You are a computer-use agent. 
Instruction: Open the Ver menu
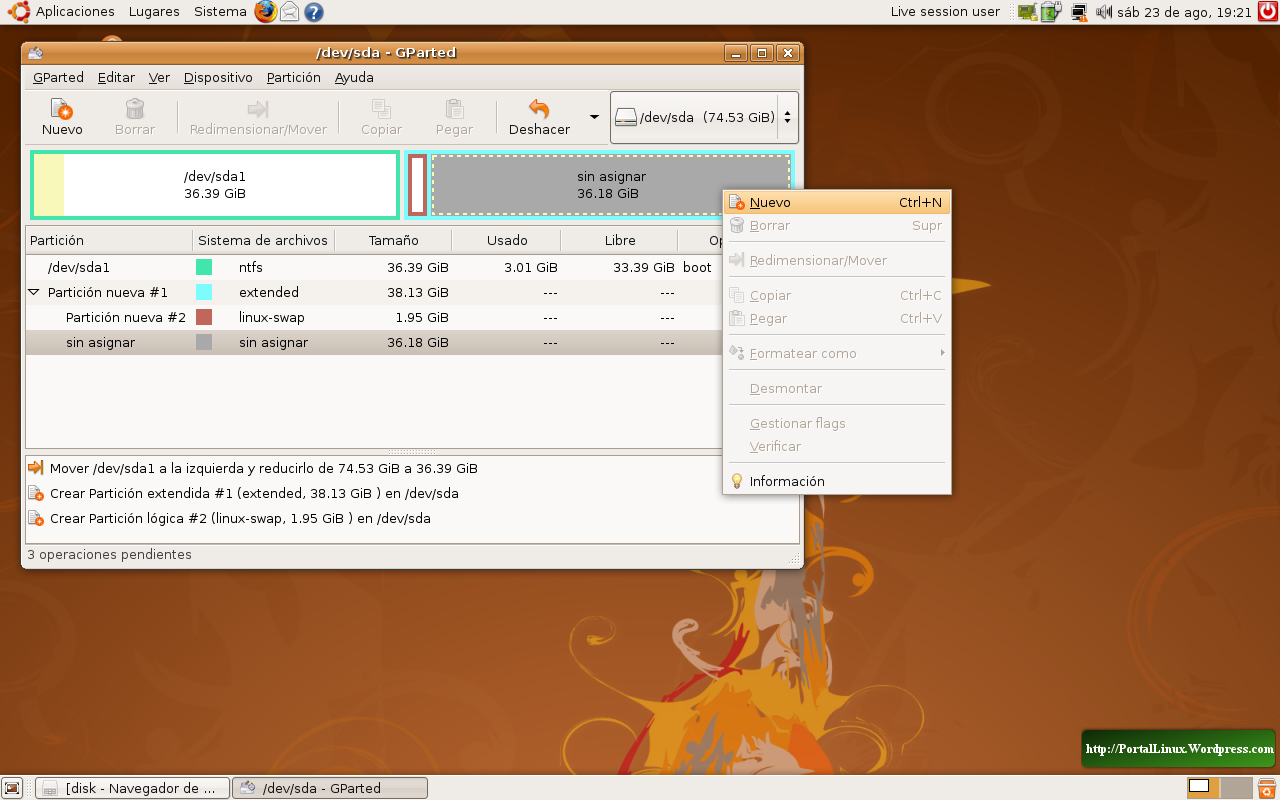159,77
